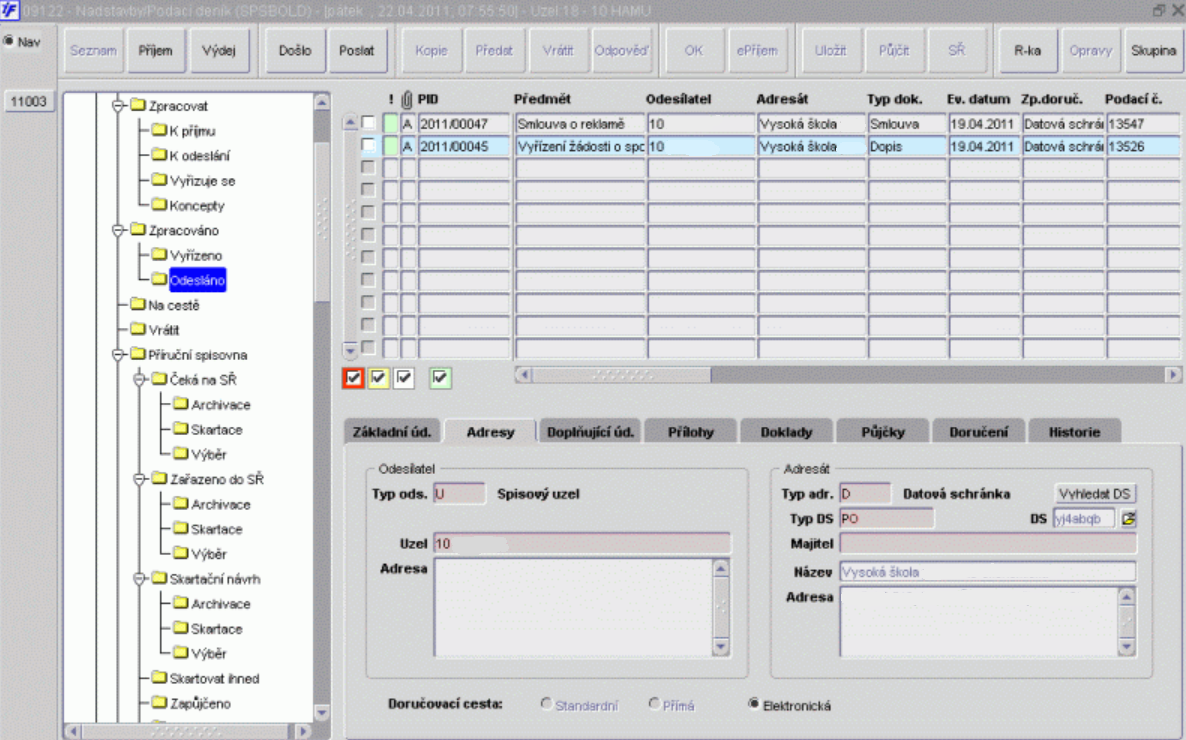Click the tree panel scroll down arrow
This screenshot has height=740, width=1186.
321,712
